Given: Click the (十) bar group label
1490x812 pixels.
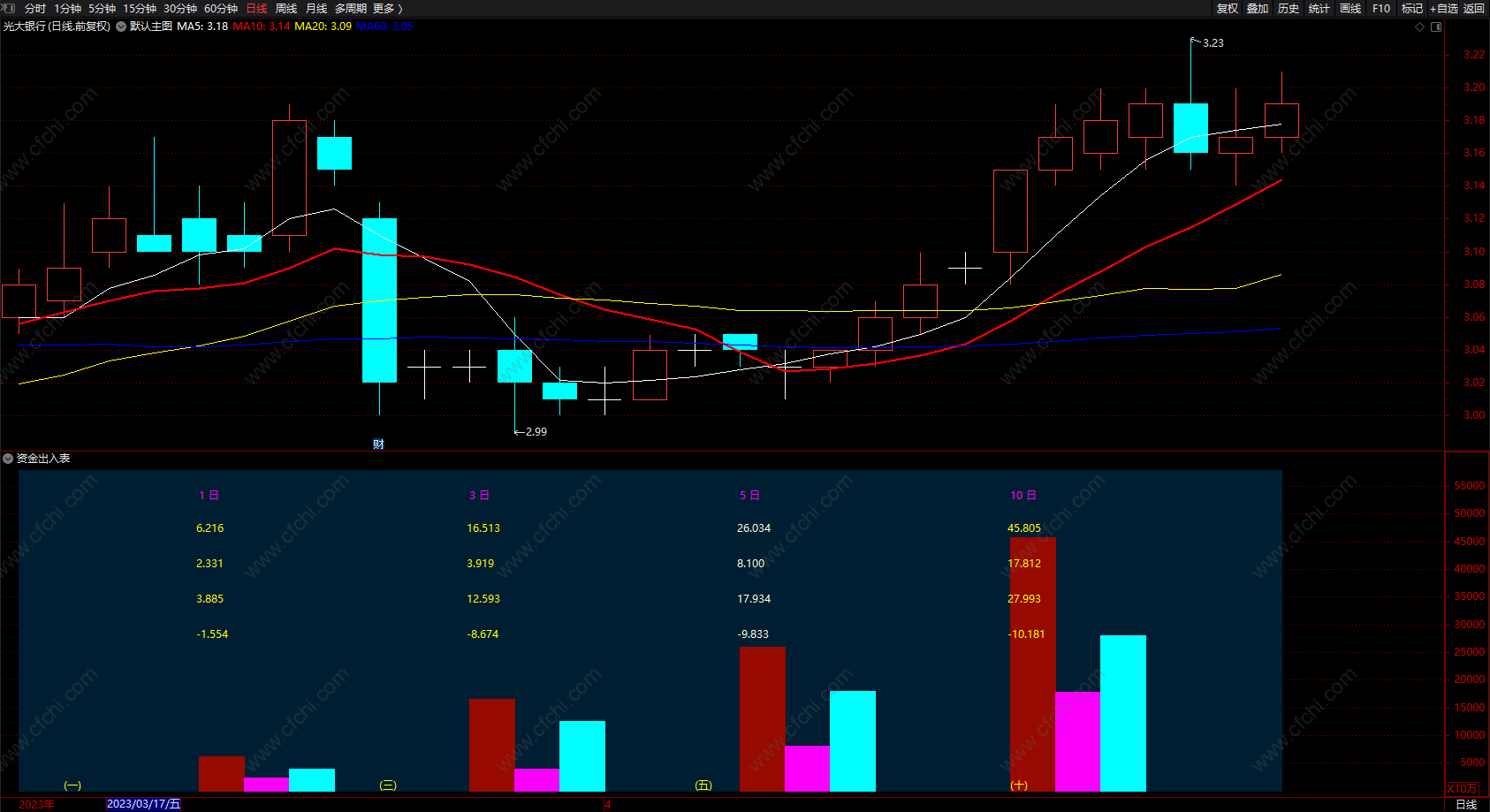Looking at the screenshot, I should click(1019, 785).
